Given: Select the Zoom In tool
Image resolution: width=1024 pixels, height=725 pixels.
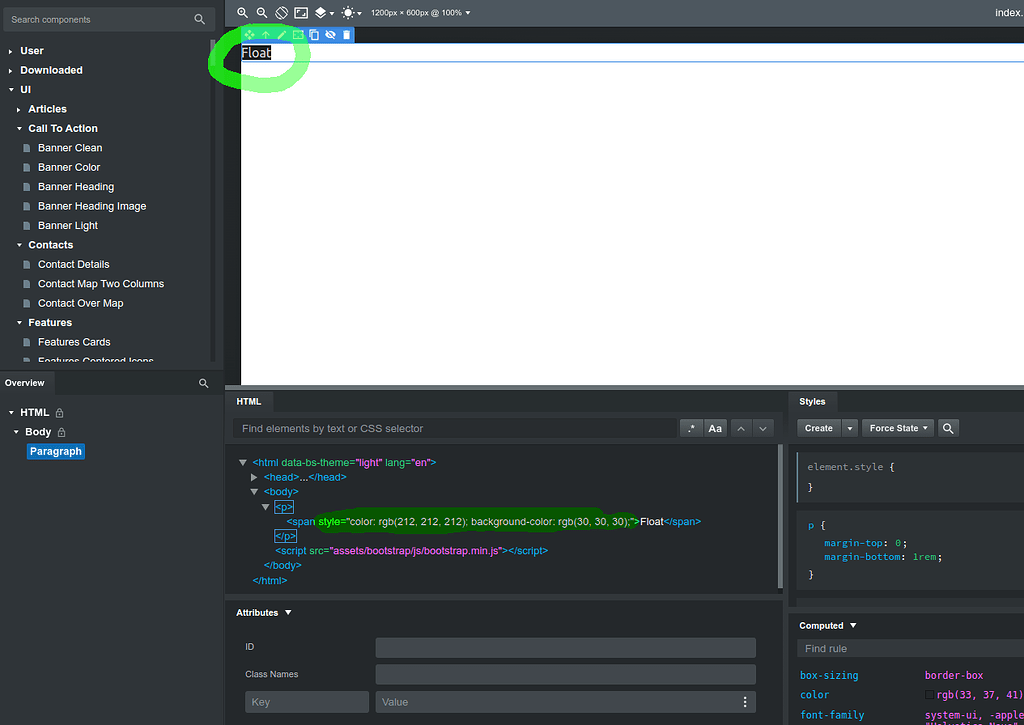Looking at the screenshot, I should (x=243, y=12).
